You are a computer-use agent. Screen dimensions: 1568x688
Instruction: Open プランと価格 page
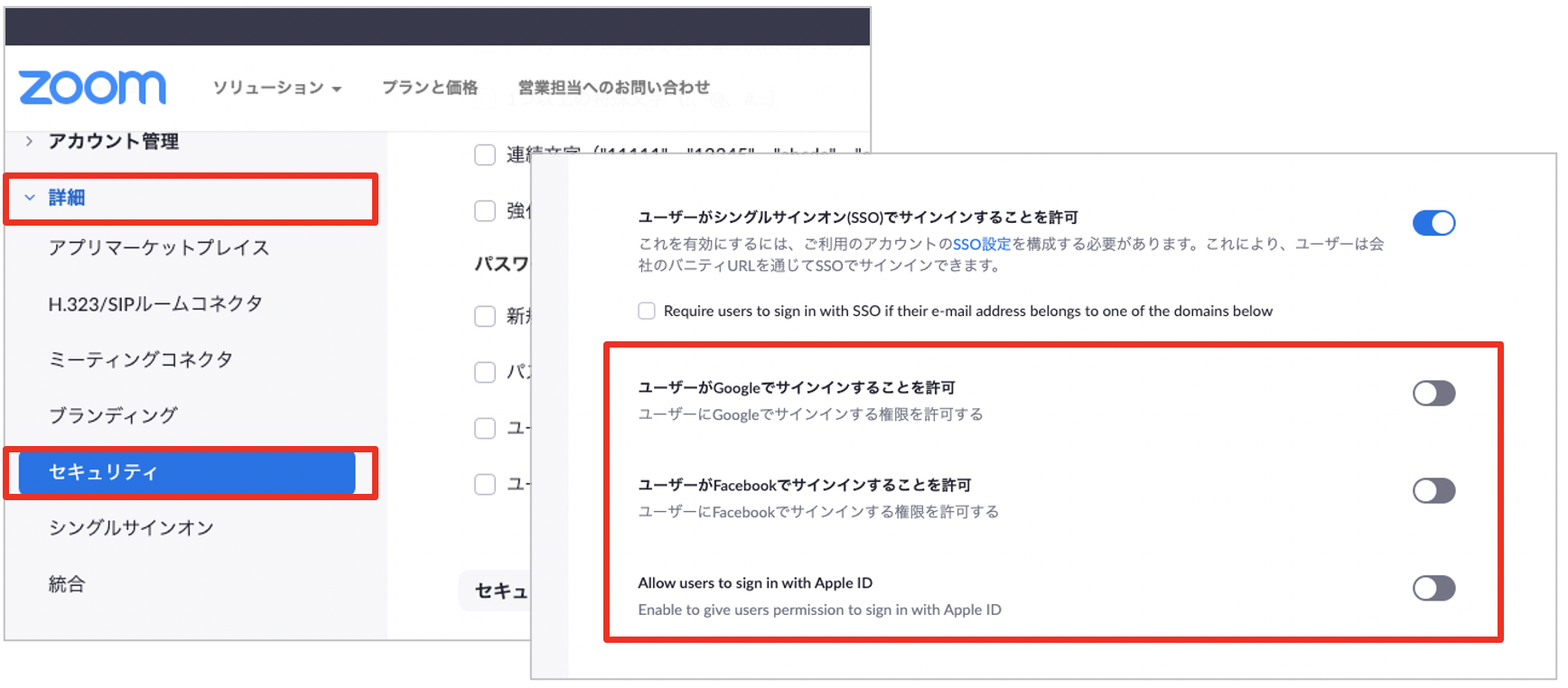(x=430, y=88)
